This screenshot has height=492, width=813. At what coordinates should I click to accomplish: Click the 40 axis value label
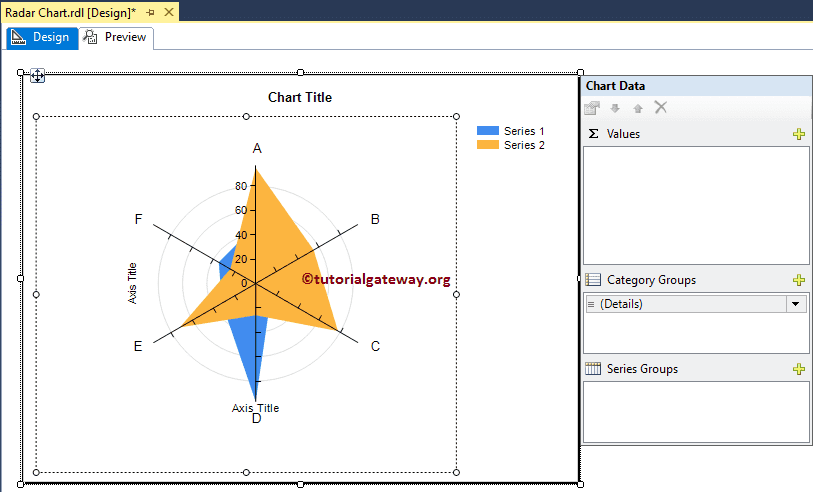241,235
